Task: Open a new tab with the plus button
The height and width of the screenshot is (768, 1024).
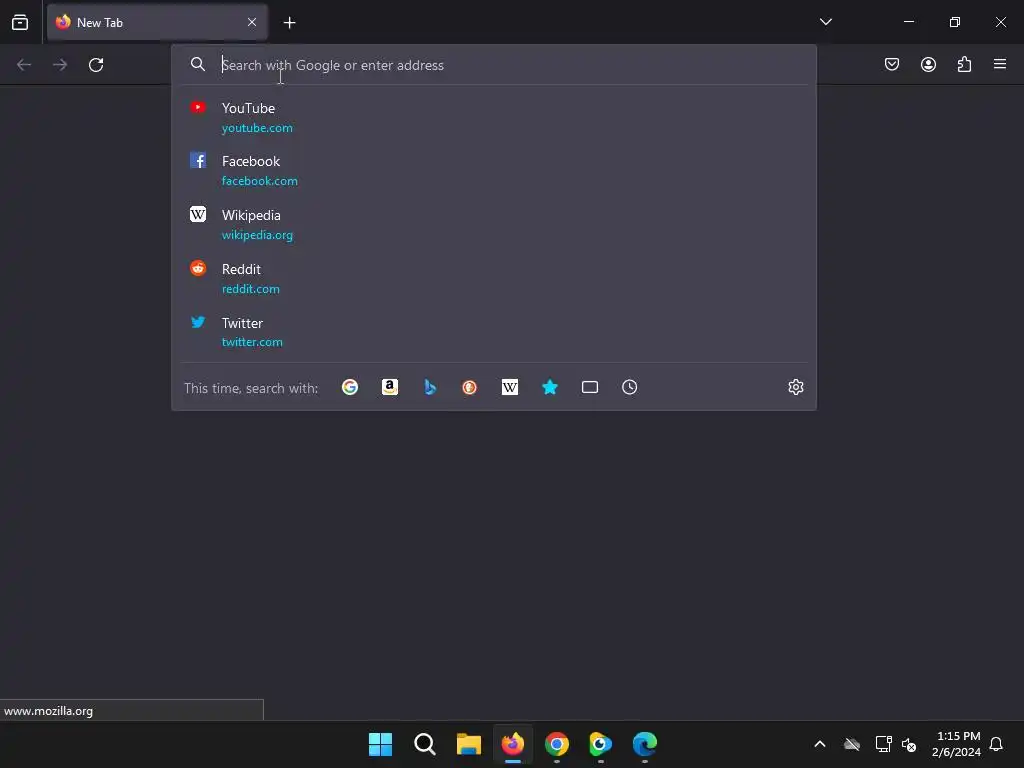Action: coord(289,23)
